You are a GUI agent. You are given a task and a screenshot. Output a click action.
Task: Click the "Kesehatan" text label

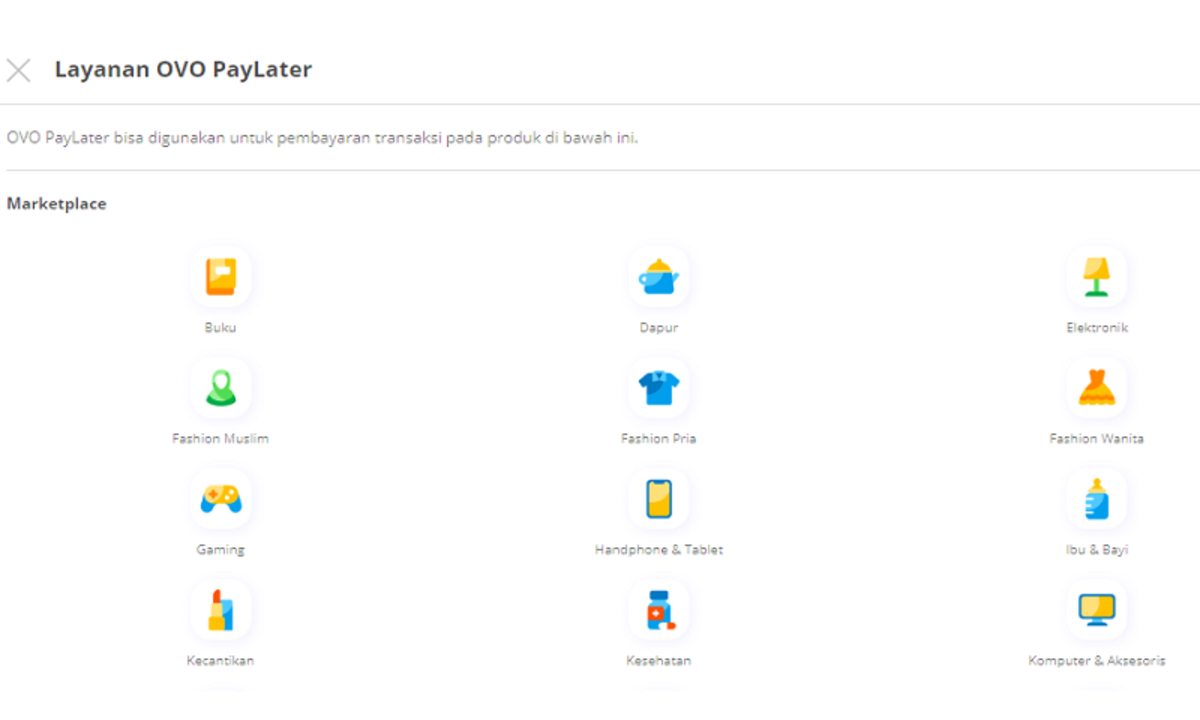[x=658, y=661]
